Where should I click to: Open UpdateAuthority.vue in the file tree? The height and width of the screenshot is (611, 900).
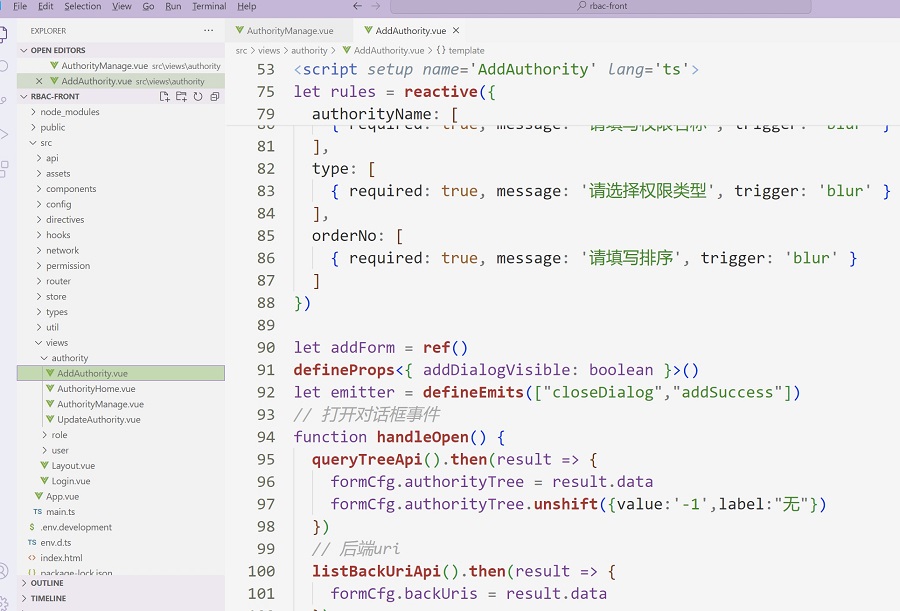(x=98, y=420)
